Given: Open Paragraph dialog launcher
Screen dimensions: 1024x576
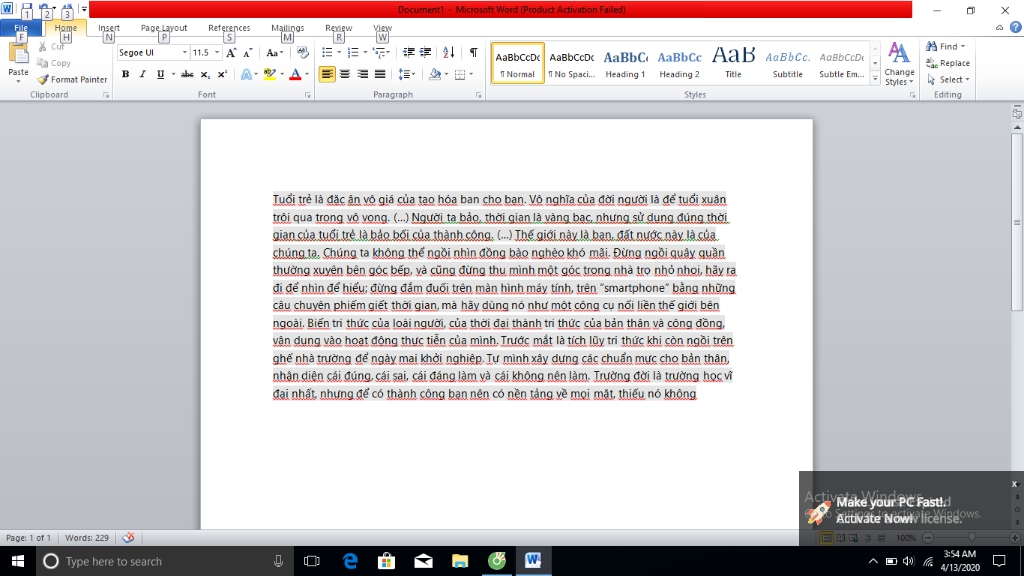Looking at the screenshot, I should coord(478,95).
